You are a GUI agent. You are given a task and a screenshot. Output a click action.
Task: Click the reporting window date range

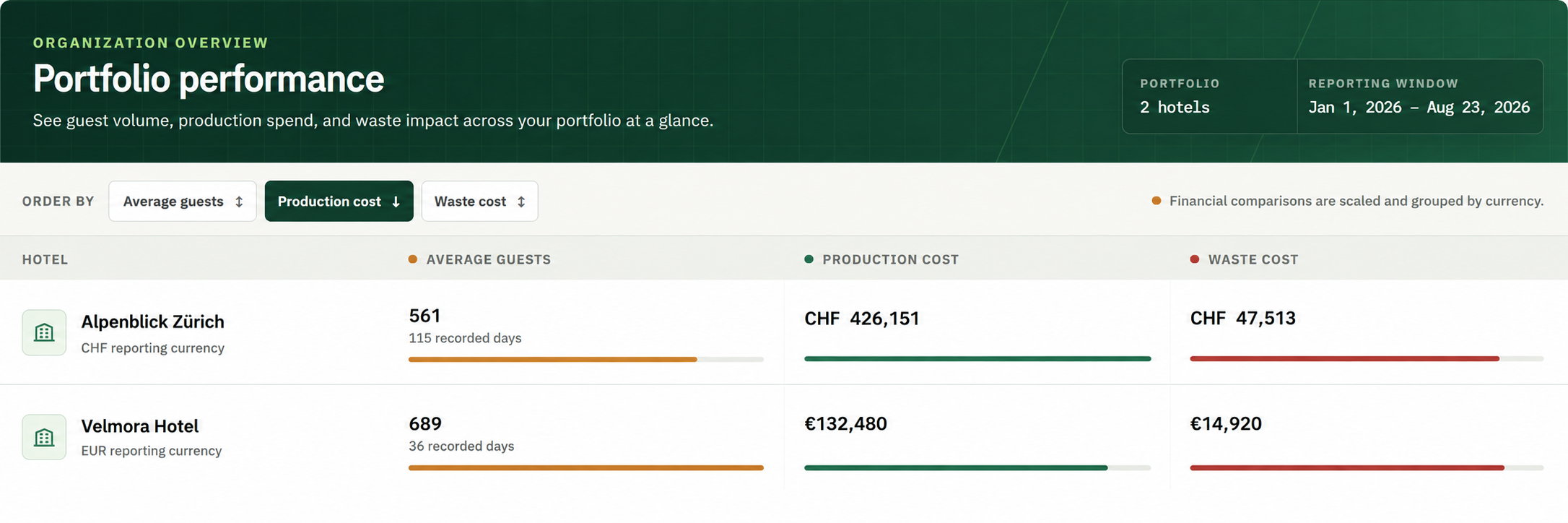point(1419,108)
